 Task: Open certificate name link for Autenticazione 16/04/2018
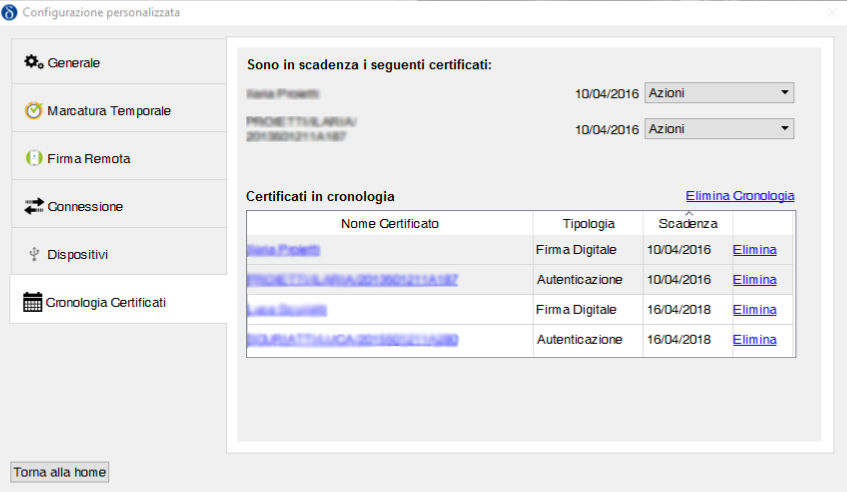coord(352,339)
